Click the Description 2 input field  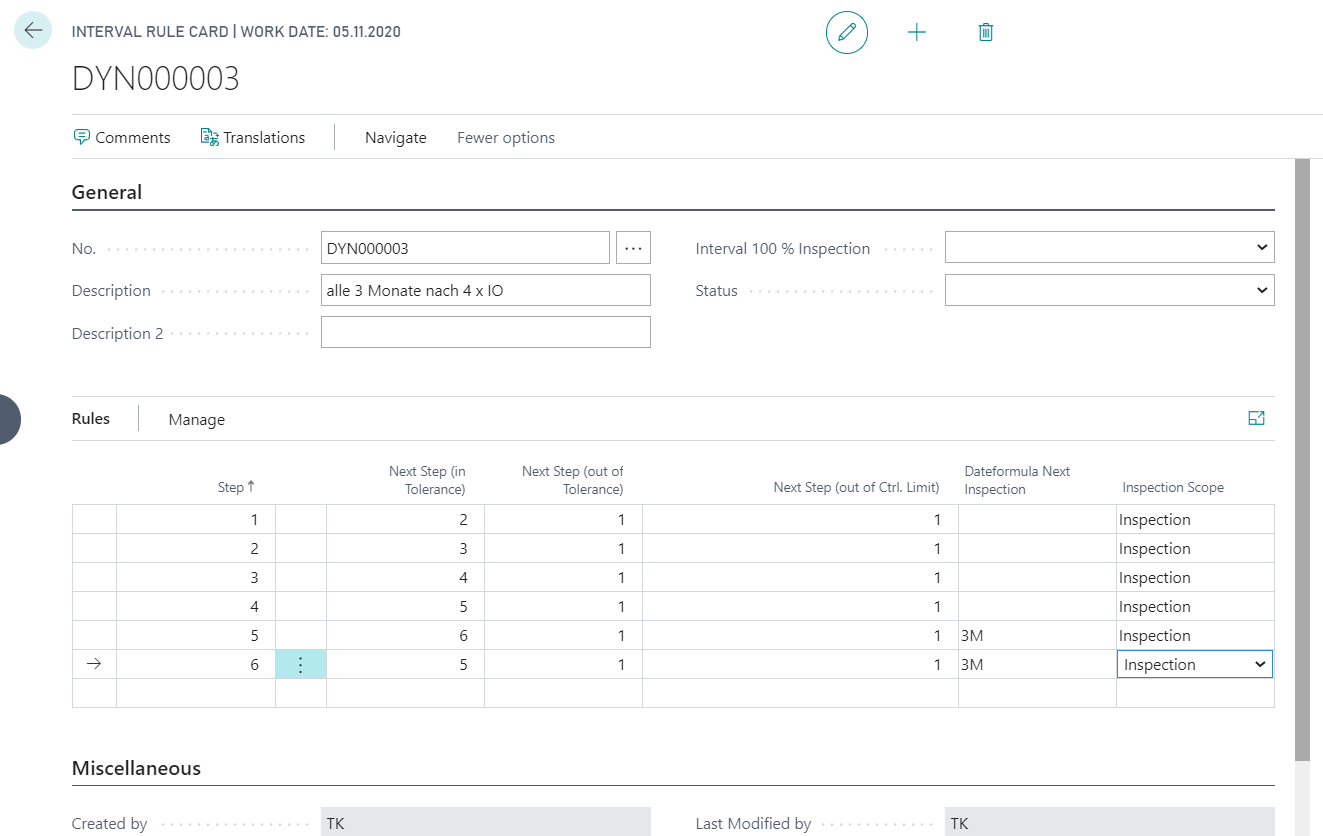point(485,332)
